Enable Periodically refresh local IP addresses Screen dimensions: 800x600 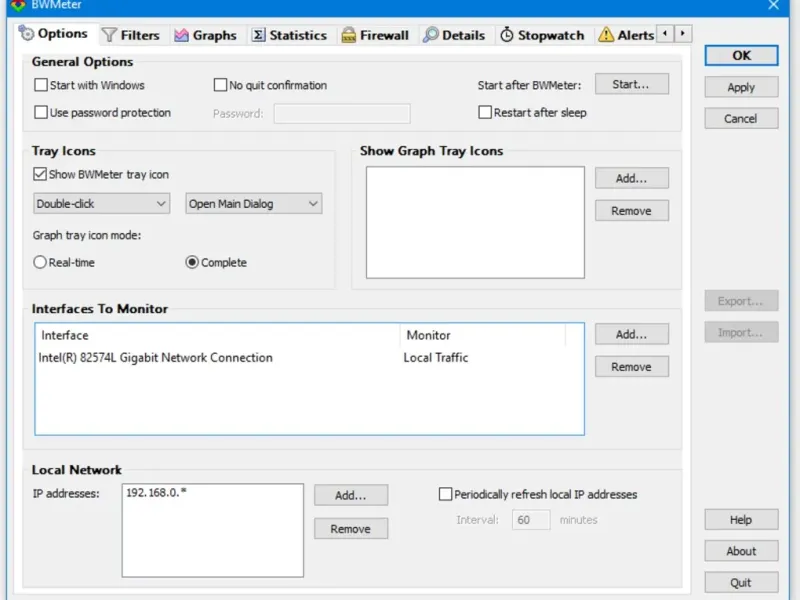pos(445,494)
